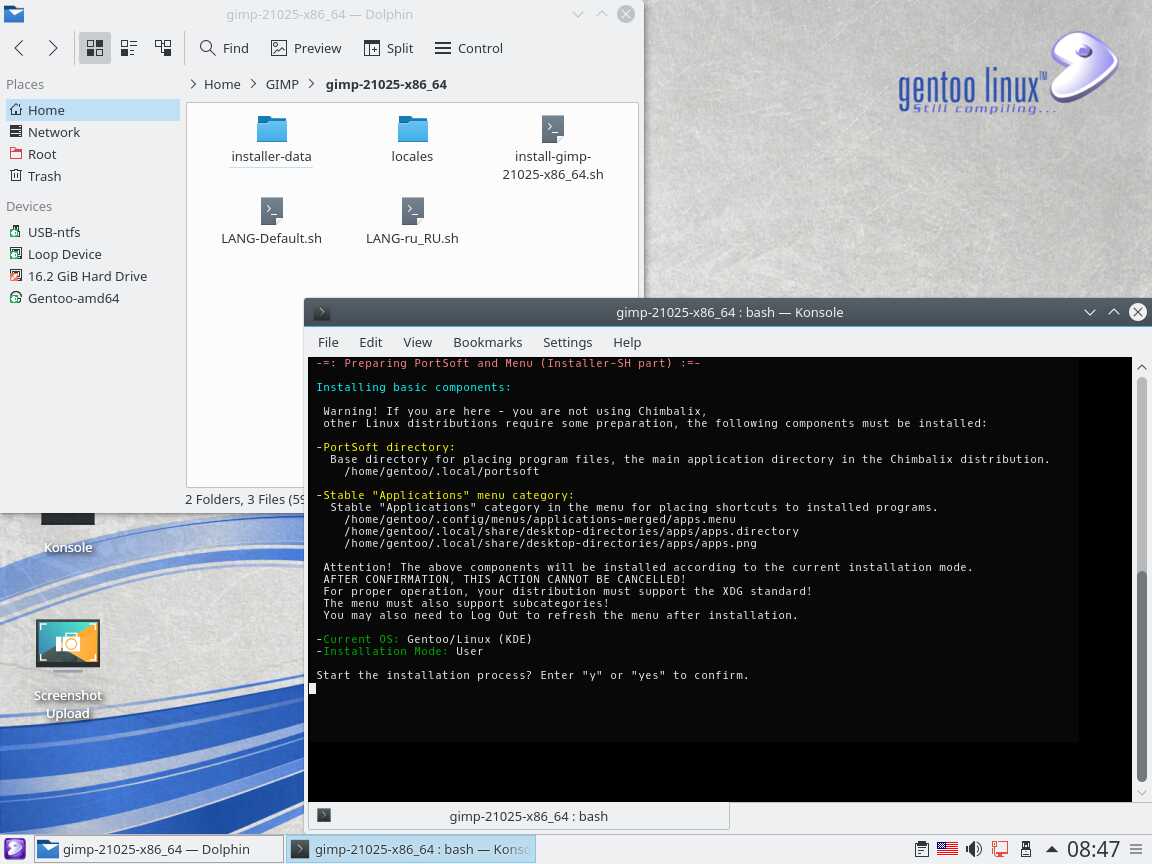
Task: Select installer-data folder icon
Action: [x=272, y=129]
